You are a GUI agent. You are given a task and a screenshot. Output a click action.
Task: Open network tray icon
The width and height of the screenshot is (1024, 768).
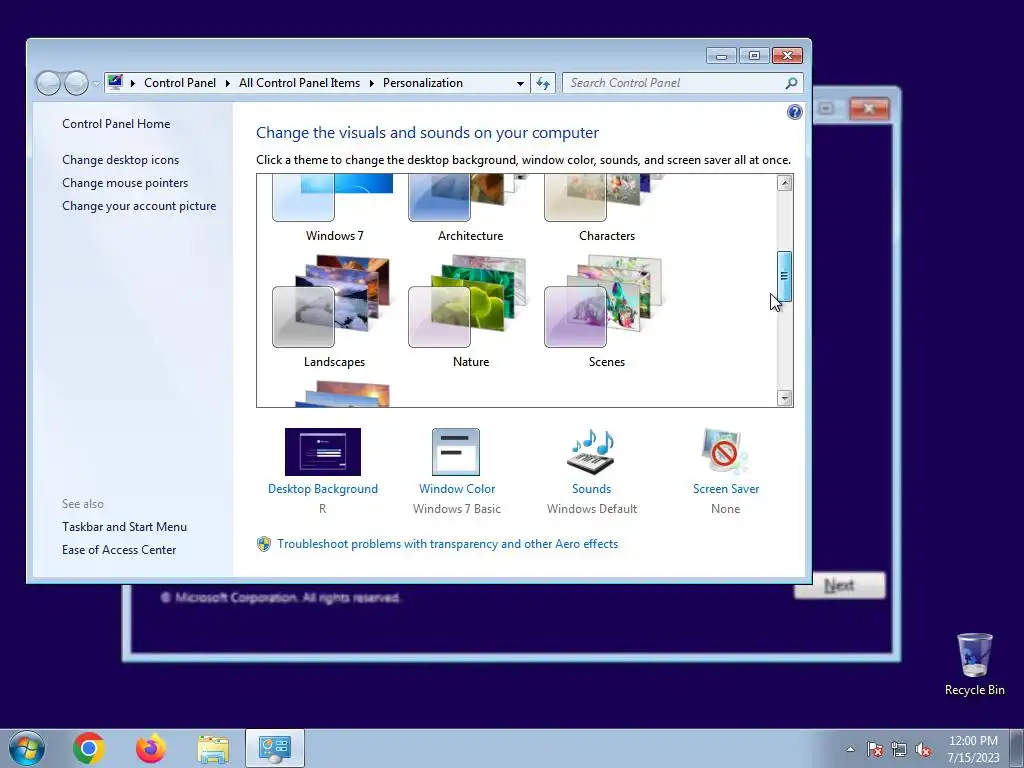(899, 749)
